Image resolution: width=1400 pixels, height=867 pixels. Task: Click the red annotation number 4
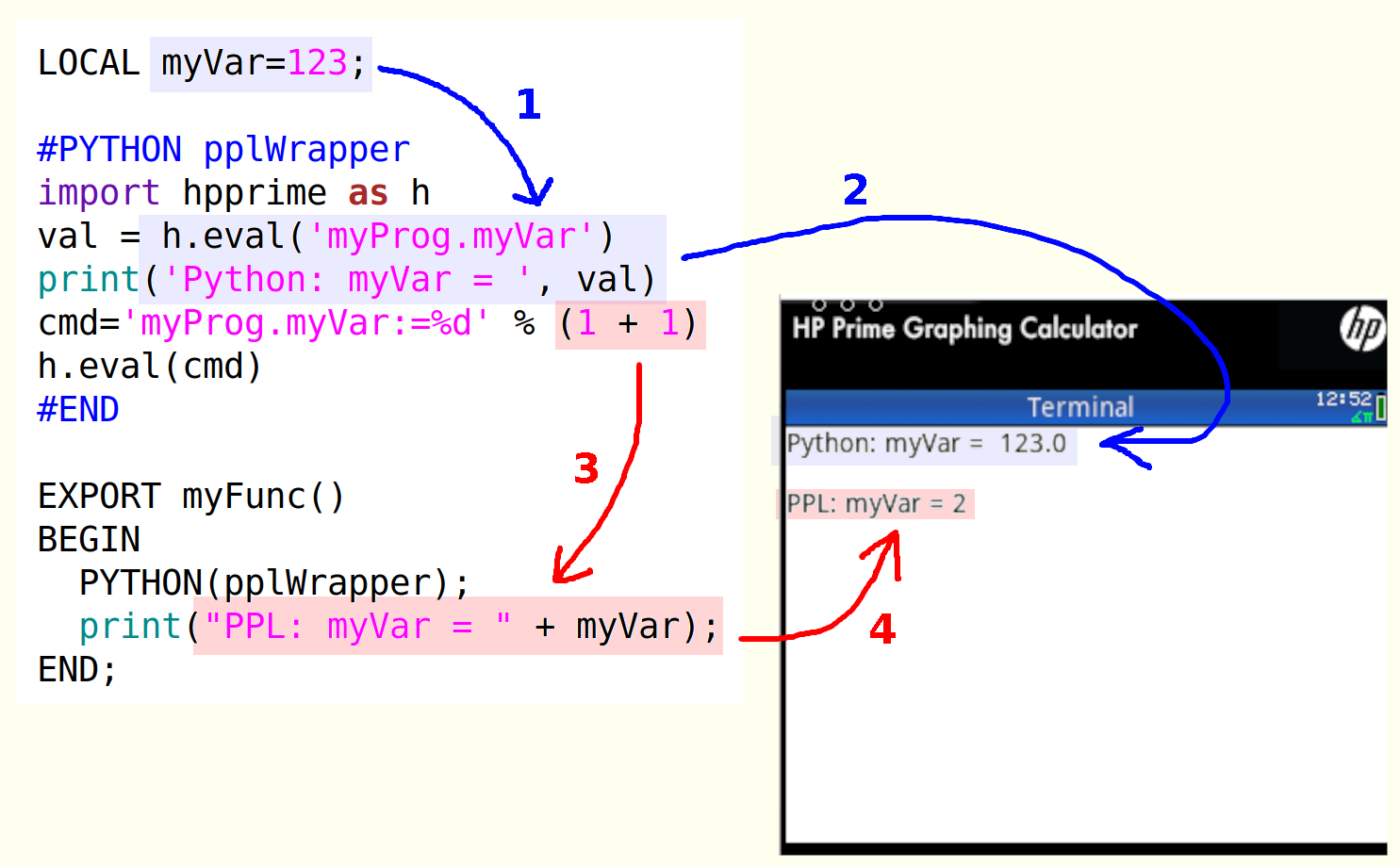(882, 629)
